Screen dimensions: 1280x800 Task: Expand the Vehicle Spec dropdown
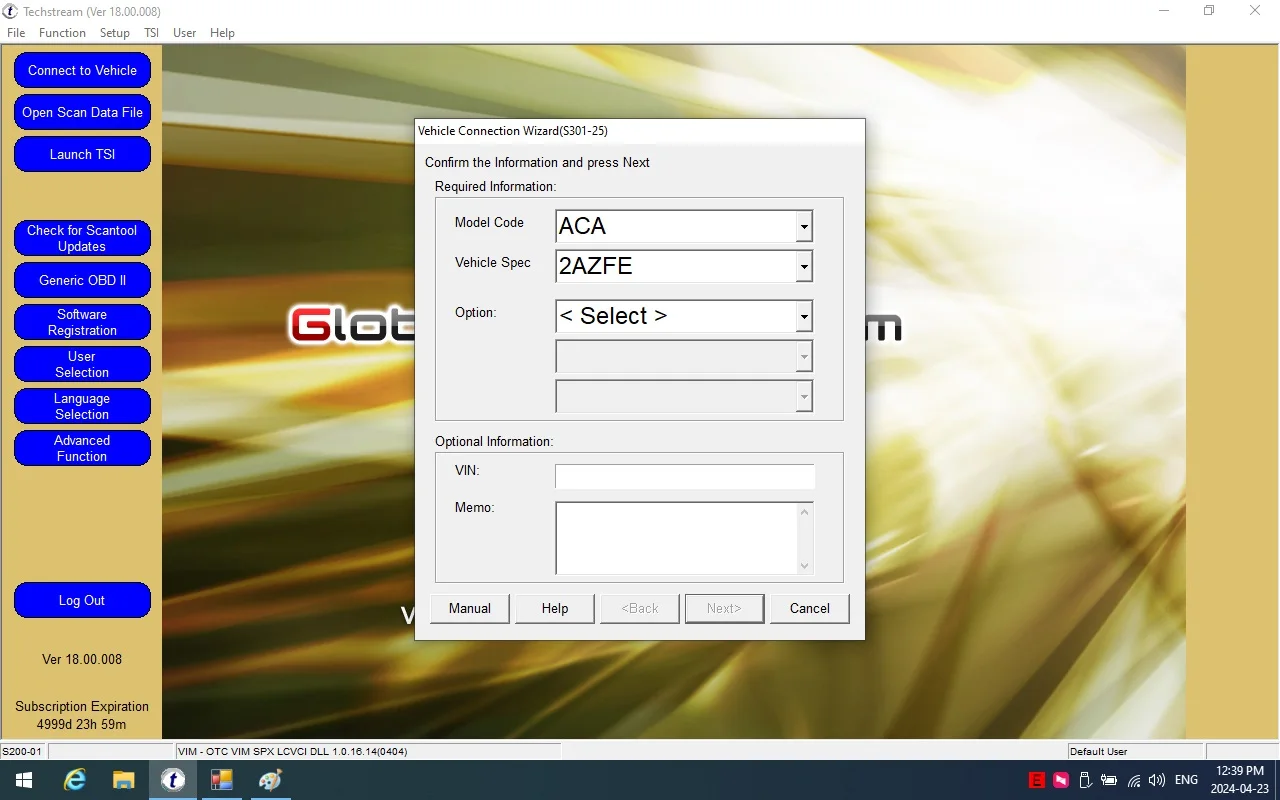pyautogui.click(x=804, y=266)
